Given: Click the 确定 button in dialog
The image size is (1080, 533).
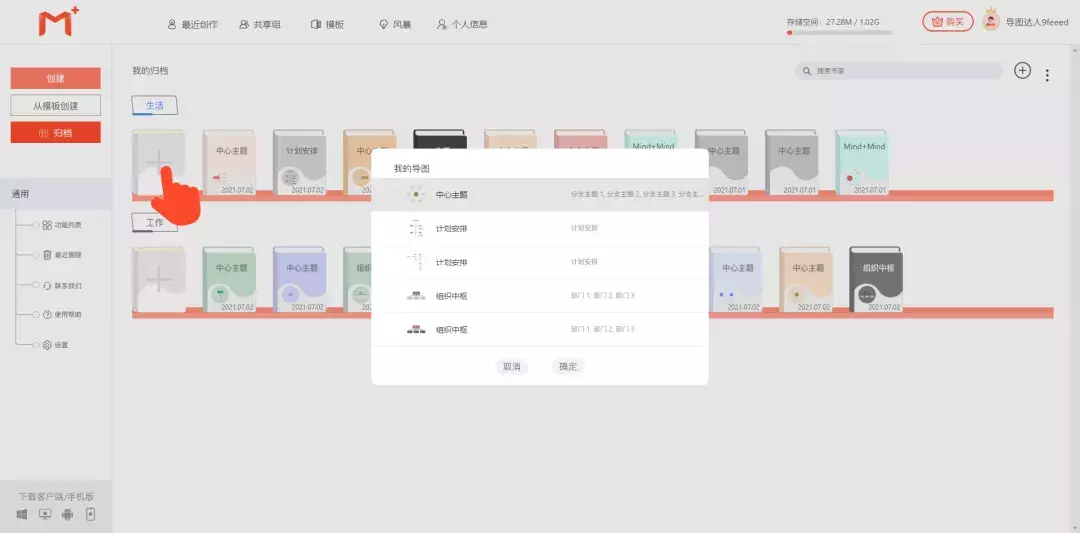Looking at the screenshot, I should tap(568, 367).
